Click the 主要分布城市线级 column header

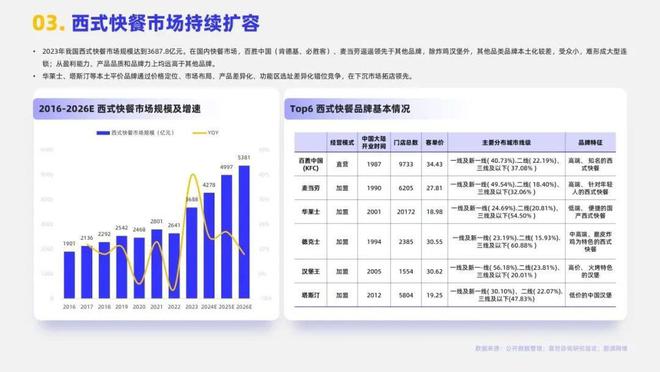506,143
